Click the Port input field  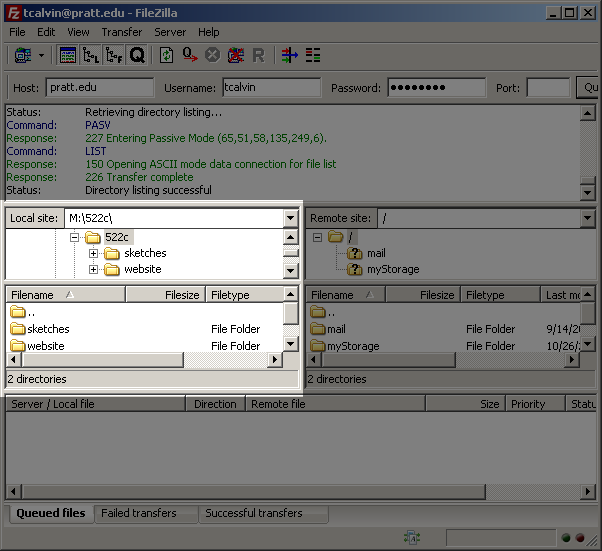(548, 87)
